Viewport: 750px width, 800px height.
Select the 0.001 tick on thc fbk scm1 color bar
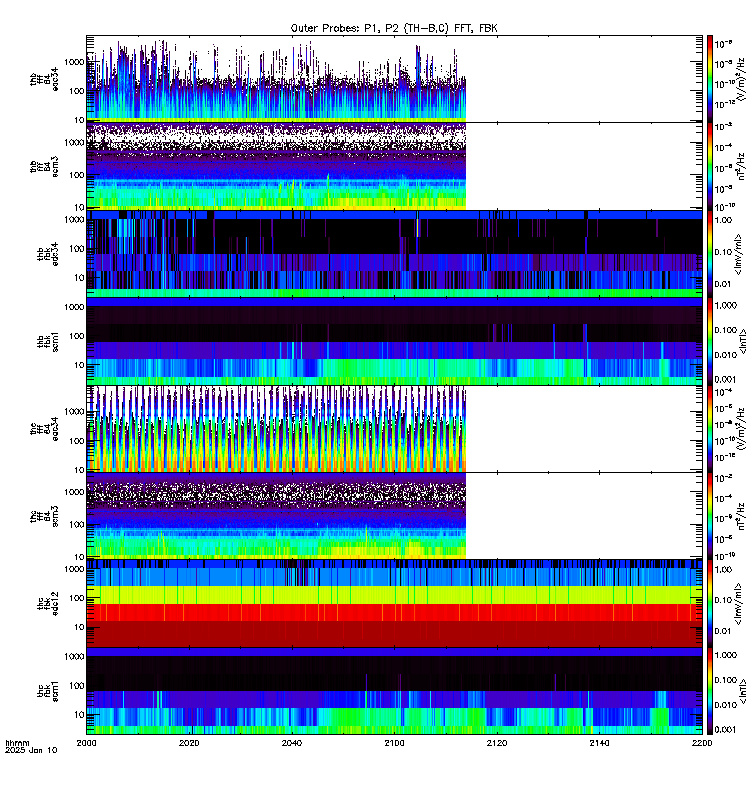pos(726,730)
